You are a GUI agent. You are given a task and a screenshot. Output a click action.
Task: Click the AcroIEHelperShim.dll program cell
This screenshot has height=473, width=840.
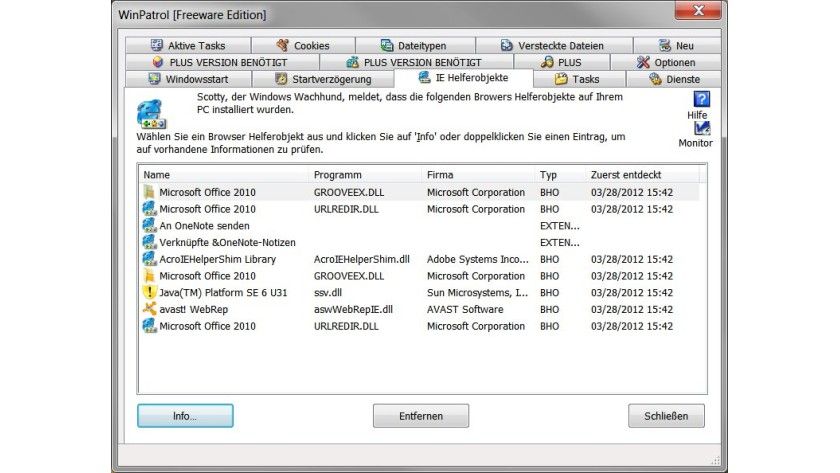[x=362, y=259]
